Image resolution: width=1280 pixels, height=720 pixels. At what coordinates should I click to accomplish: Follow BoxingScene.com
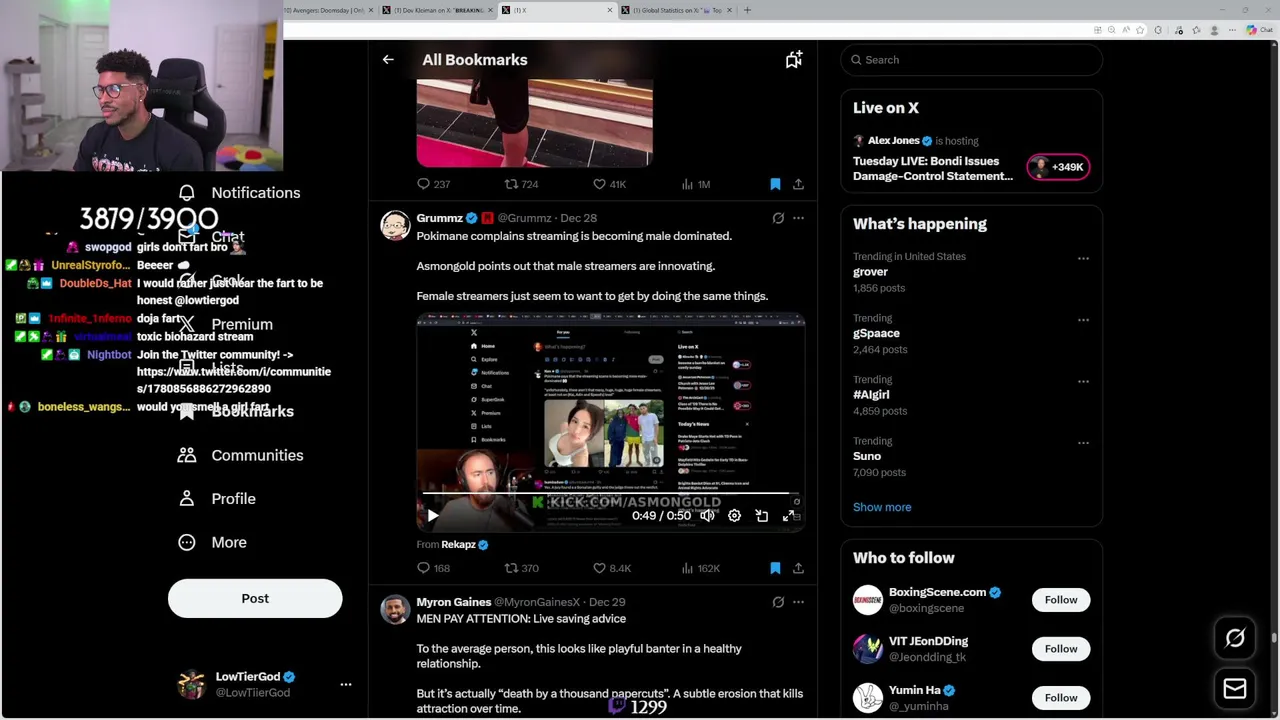tap(1061, 600)
